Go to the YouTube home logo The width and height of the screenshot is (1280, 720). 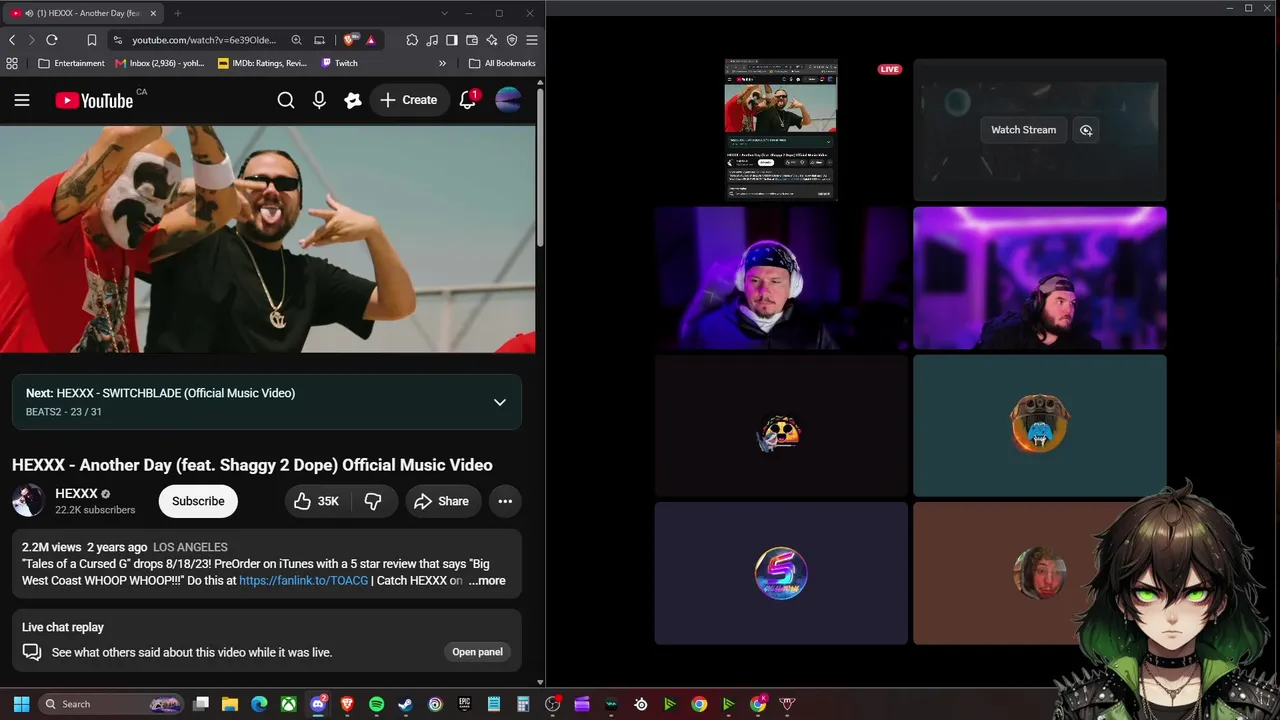click(x=94, y=100)
